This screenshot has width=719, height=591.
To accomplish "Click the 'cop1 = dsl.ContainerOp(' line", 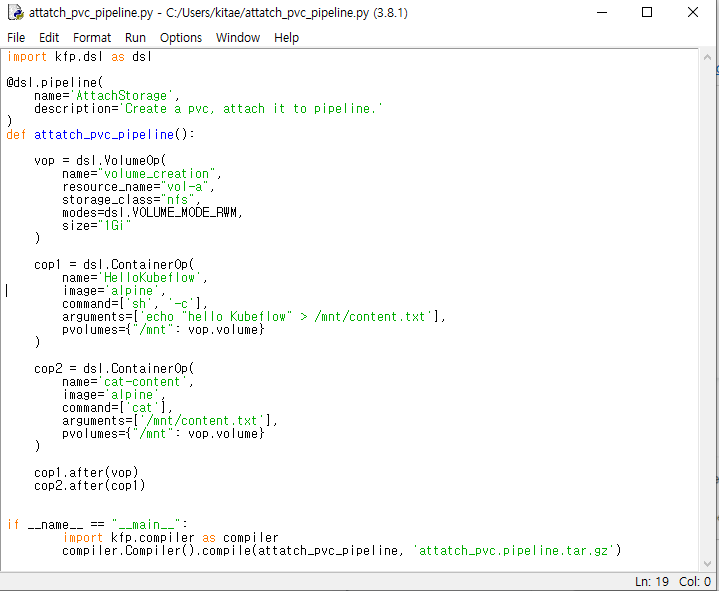I will [114, 265].
